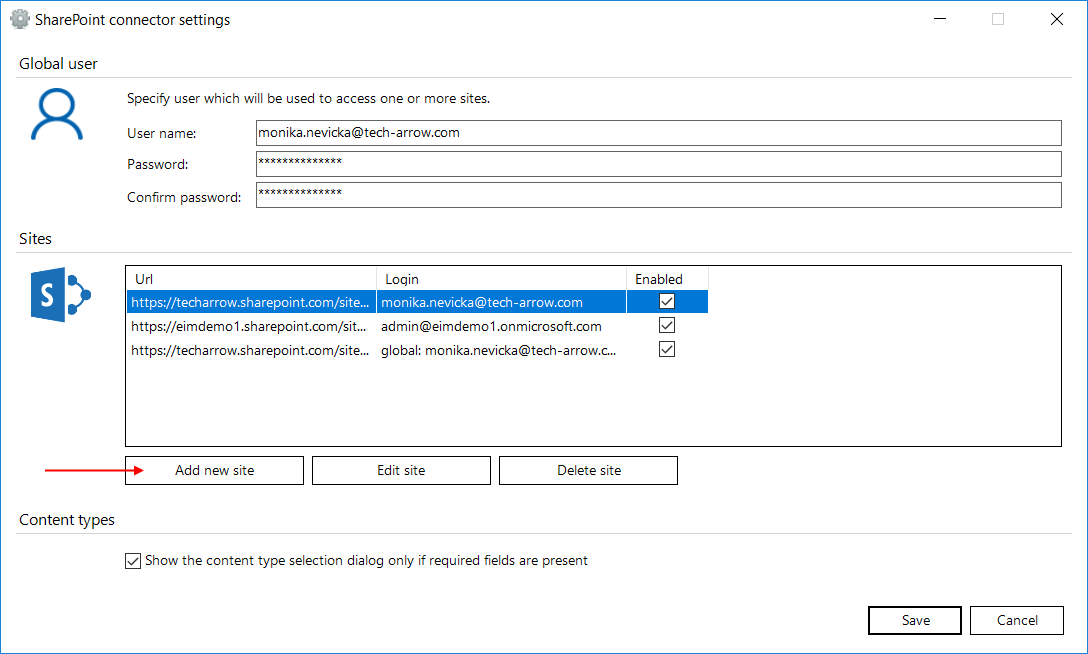This screenshot has height=654, width=1088.
Task: Sort sites by the Url column header
Action: [250, 279]
